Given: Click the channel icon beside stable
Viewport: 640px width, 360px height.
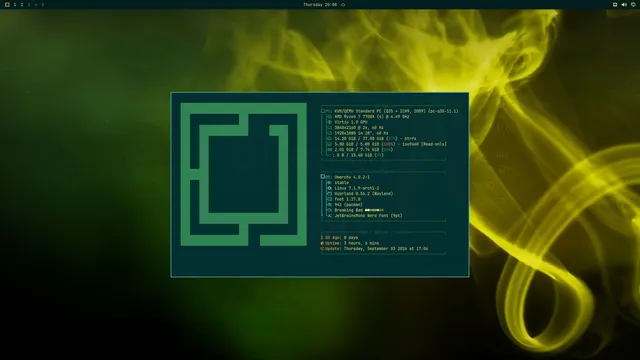Looking at the screenshot, I should (x=330, y=183).
